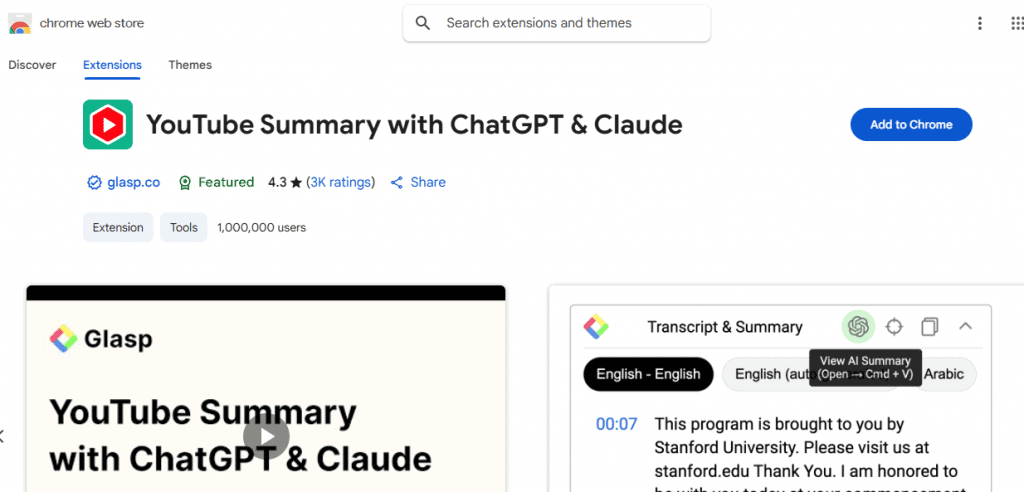
Task: Collapse the Transcript & Summary panel chevron
Action: tap(965, 326)
